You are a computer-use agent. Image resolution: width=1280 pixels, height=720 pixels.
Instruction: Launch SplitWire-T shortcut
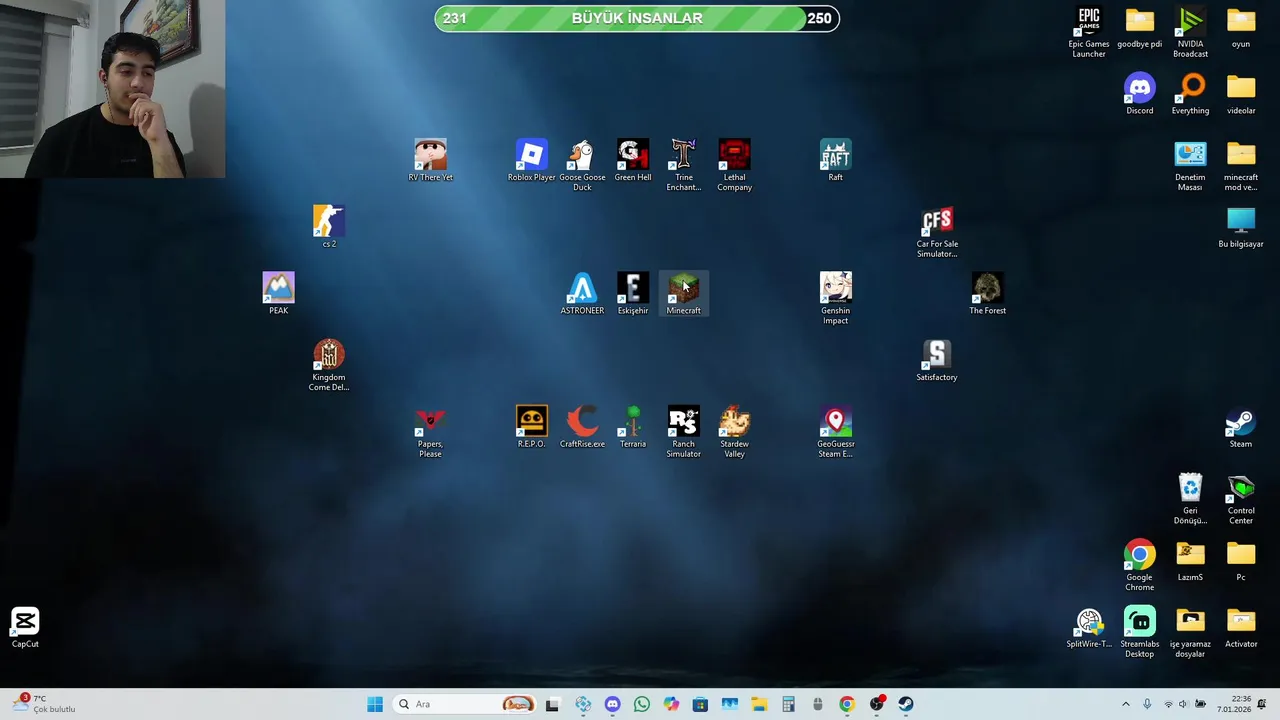(1088, 627)
